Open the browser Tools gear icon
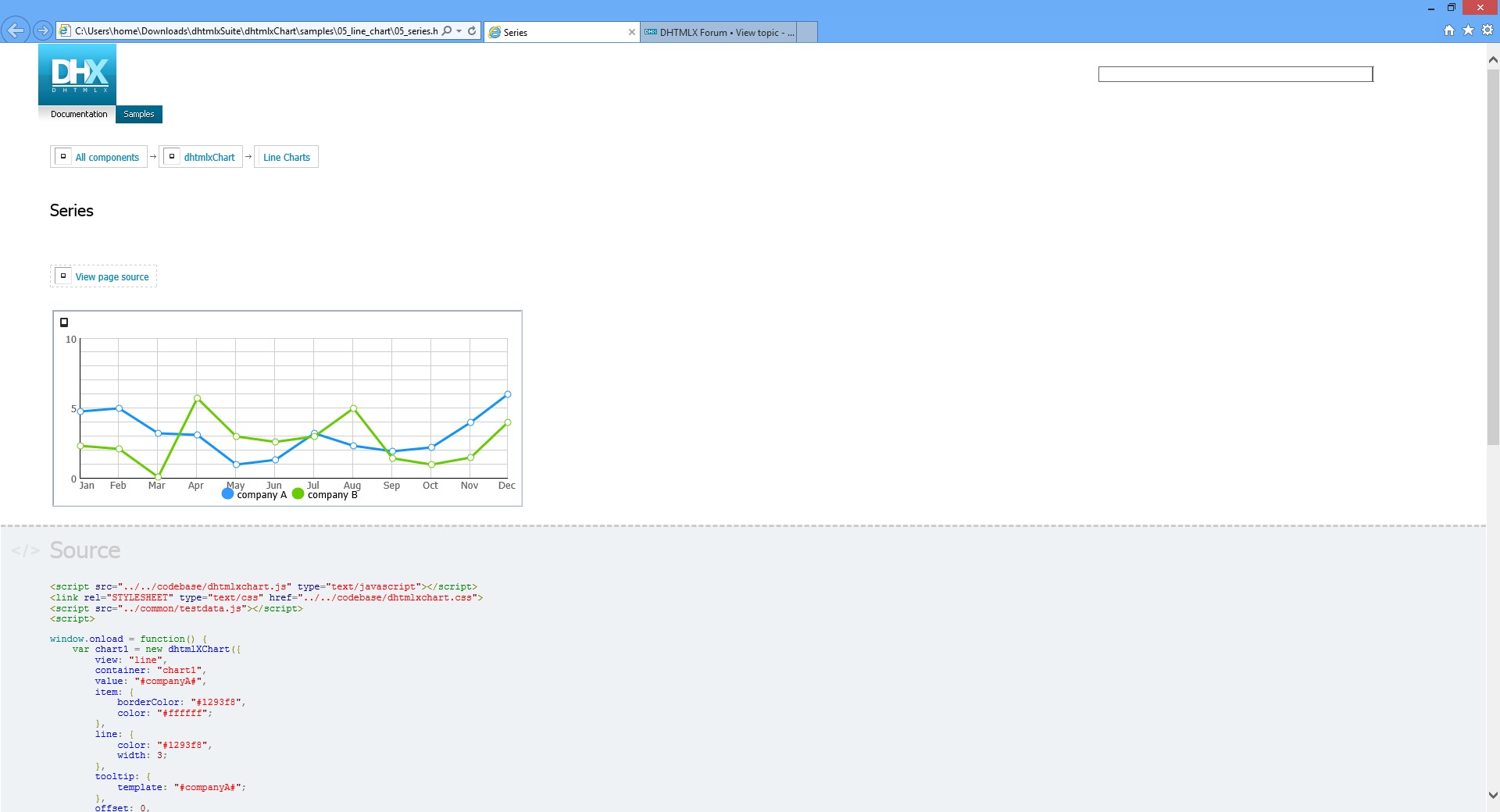Viewport: 1500px width, 812px height. [1487, 30]
